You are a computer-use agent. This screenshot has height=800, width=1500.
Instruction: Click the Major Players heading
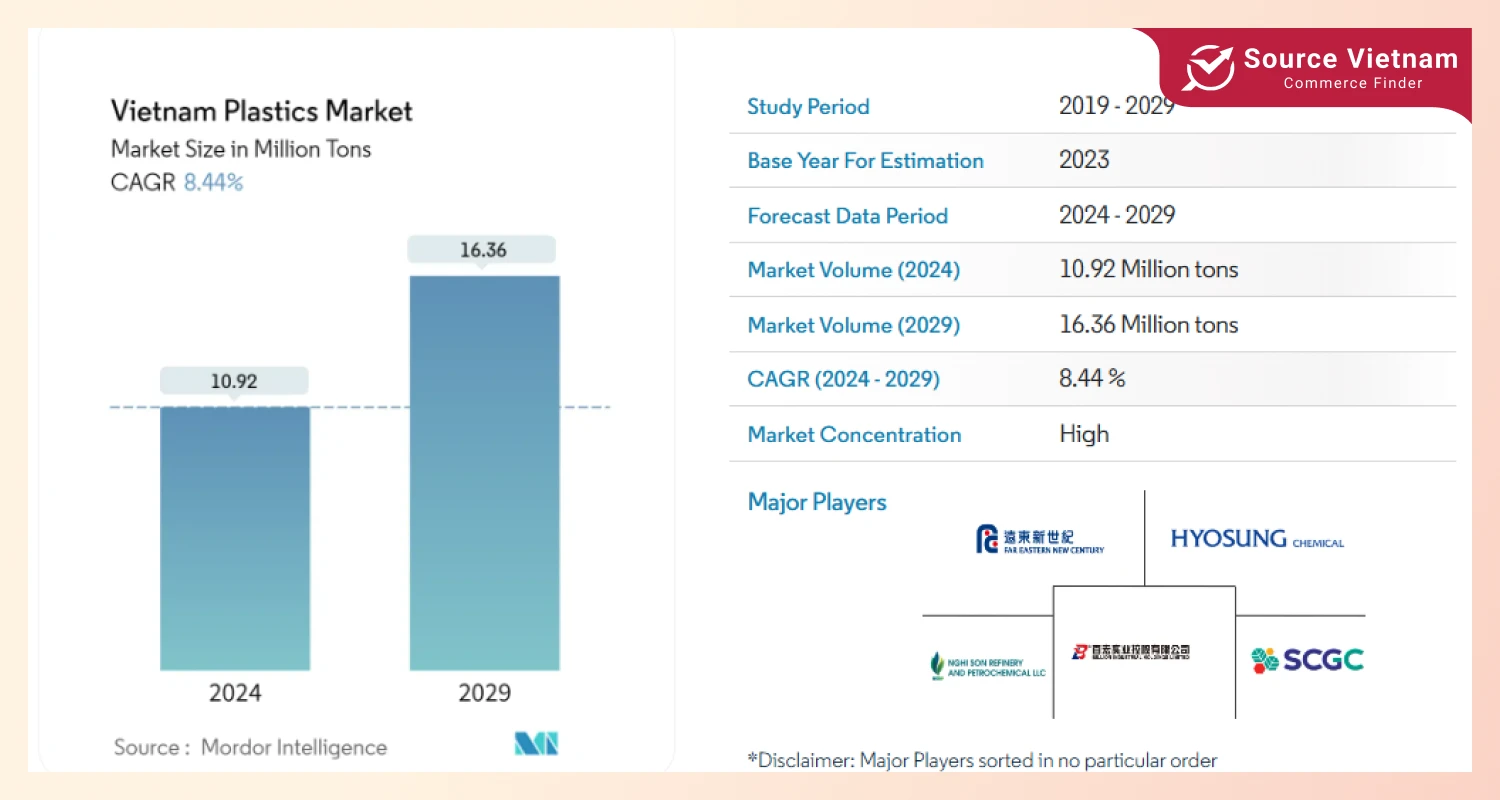click(817, 502)
